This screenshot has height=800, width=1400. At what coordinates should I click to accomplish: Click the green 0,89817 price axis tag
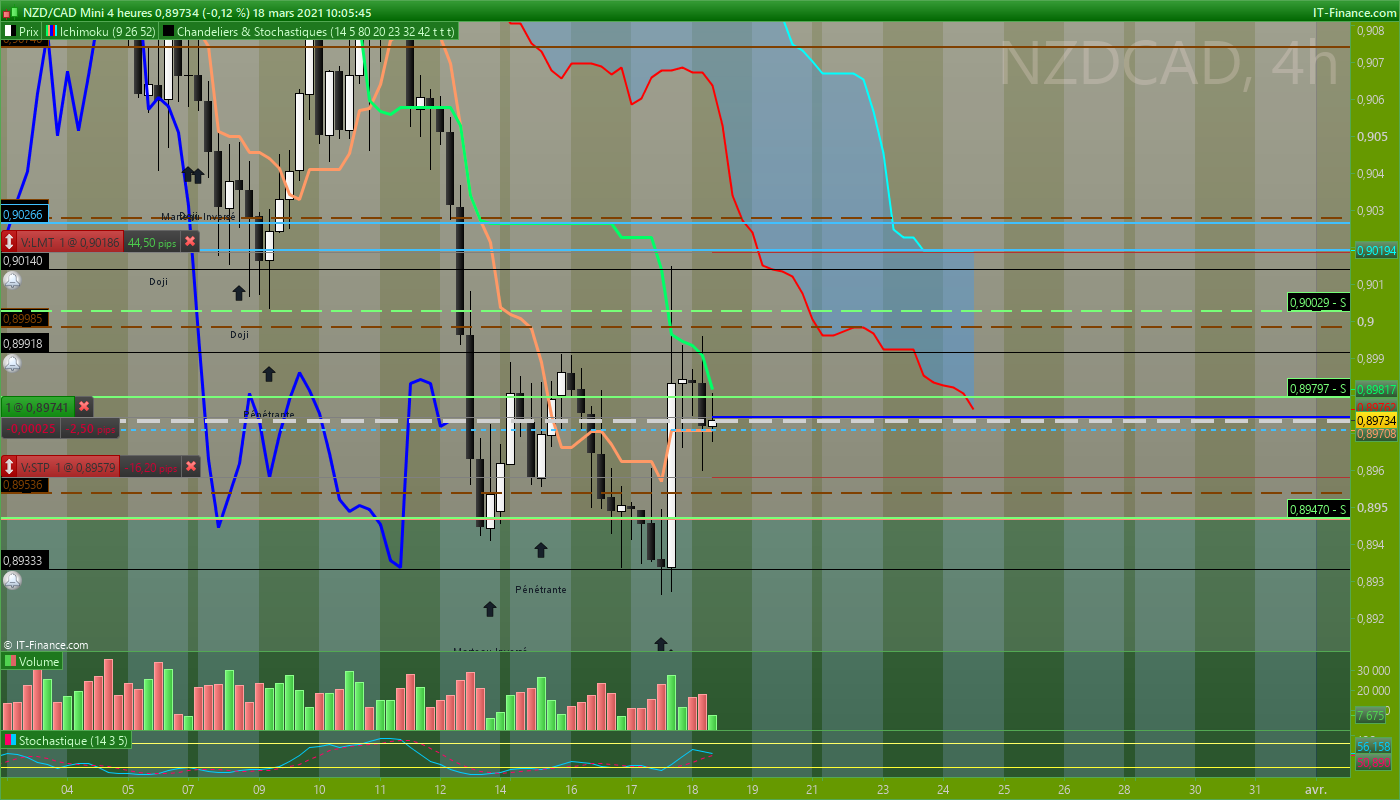[x=1376, y=389]
